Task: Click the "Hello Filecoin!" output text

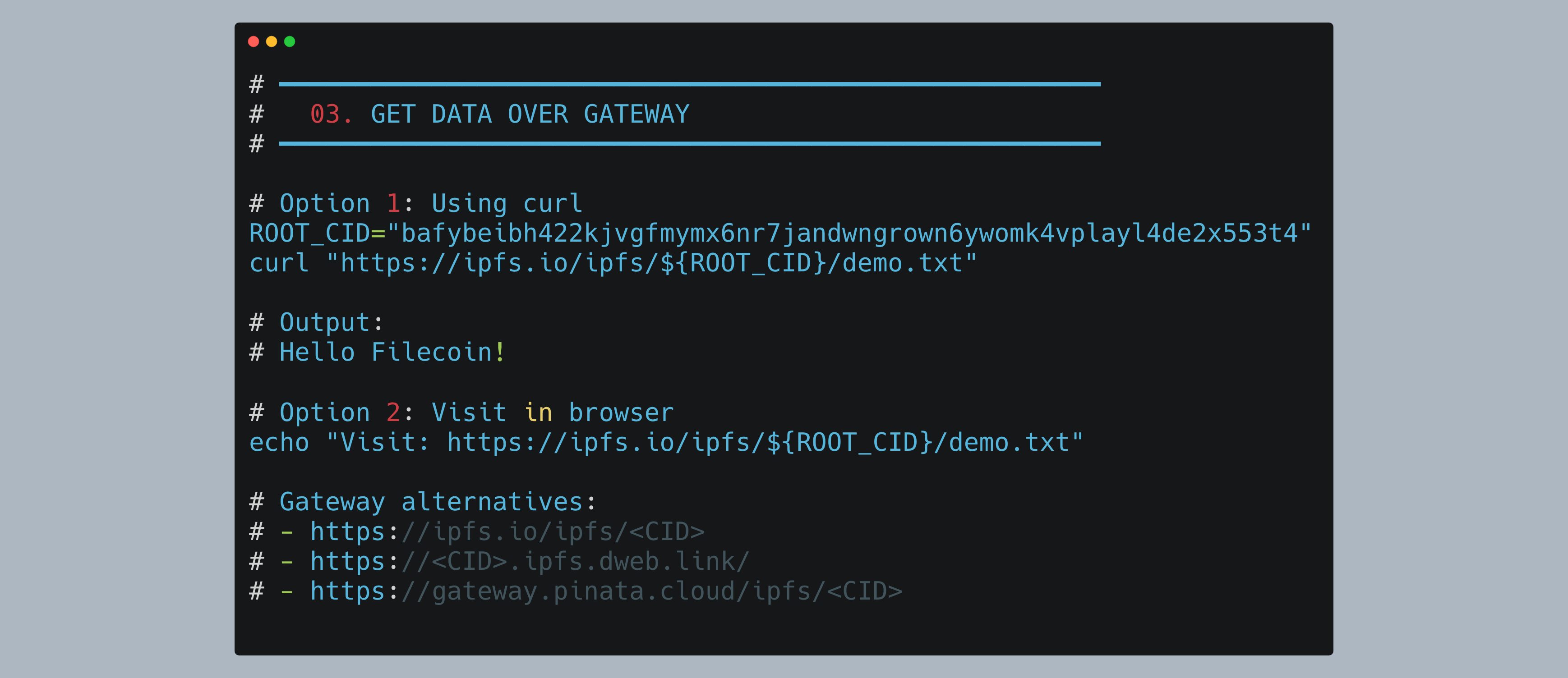Action: [392, 353]
